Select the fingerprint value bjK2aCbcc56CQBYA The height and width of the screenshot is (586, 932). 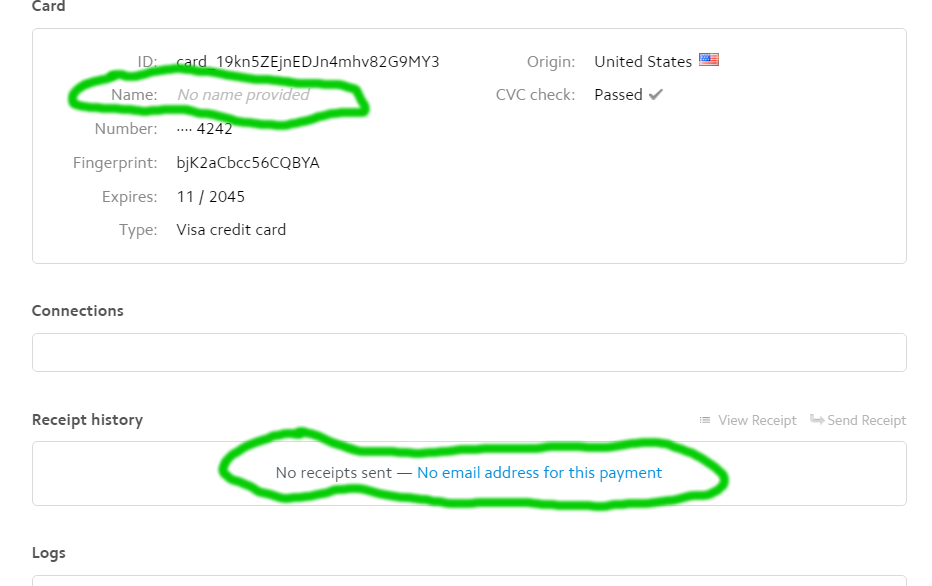coord(248,163)
